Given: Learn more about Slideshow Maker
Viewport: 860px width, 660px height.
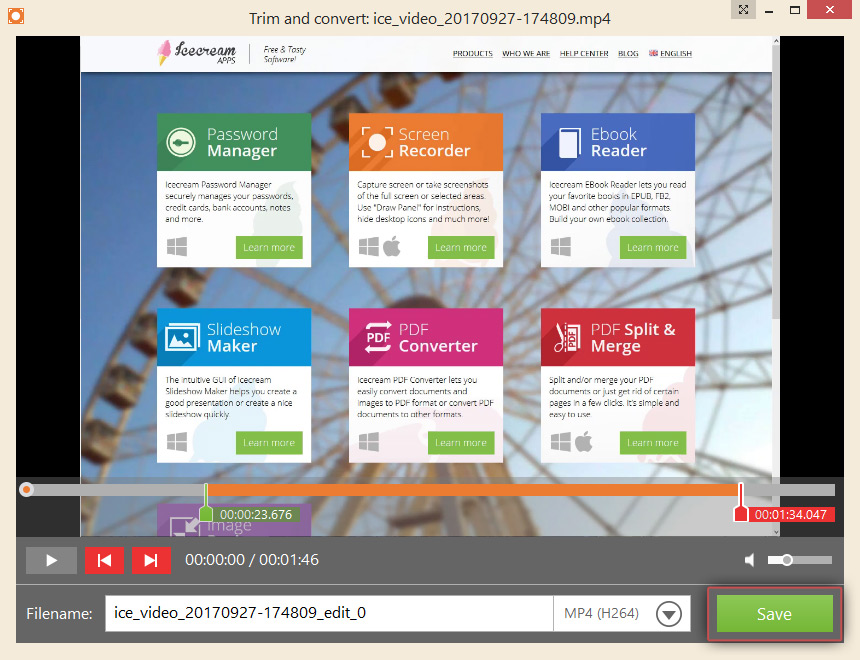Looking at the screenshot, I should click(269, 443).
